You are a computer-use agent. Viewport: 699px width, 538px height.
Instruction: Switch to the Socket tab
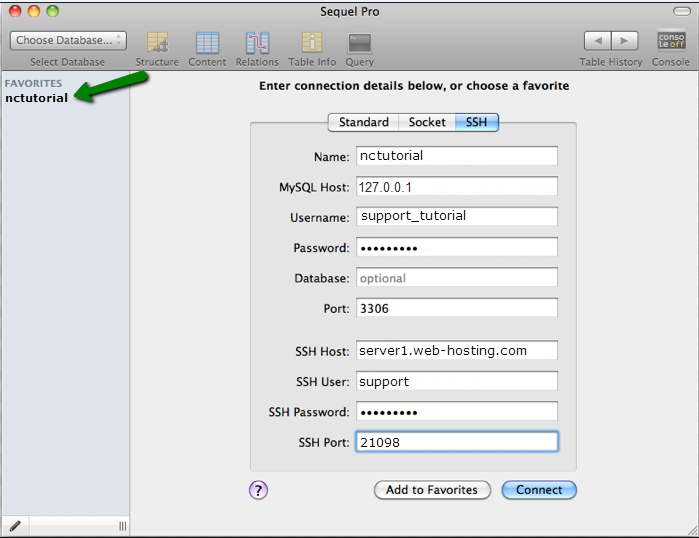coord(427,122)
